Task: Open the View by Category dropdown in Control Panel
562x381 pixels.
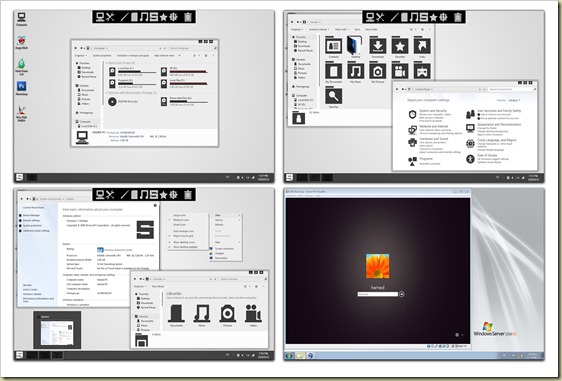Action: (514, 100)
